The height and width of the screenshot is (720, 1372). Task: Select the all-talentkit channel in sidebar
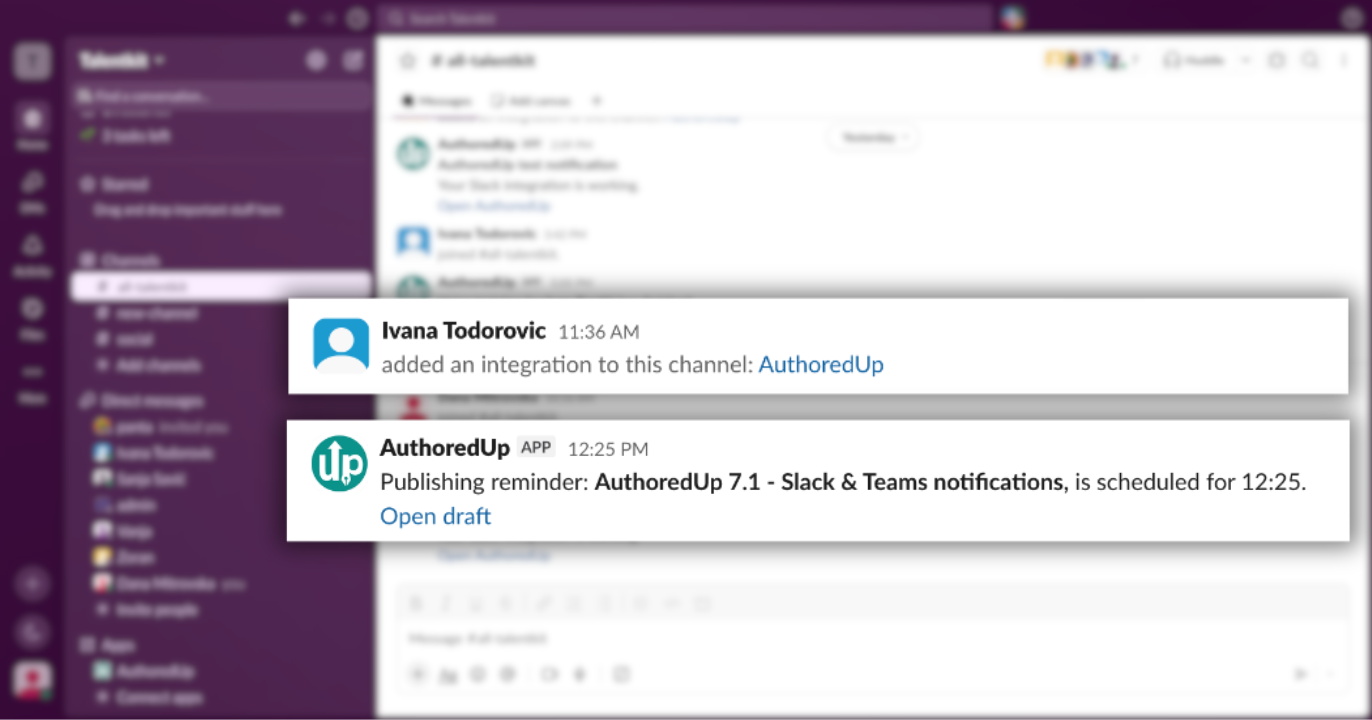coord(221,286)
